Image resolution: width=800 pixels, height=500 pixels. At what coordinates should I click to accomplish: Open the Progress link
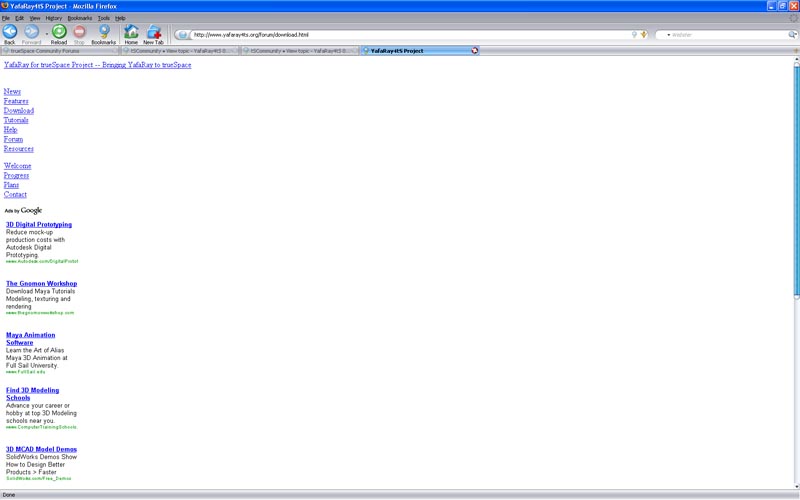coord(16,175)
